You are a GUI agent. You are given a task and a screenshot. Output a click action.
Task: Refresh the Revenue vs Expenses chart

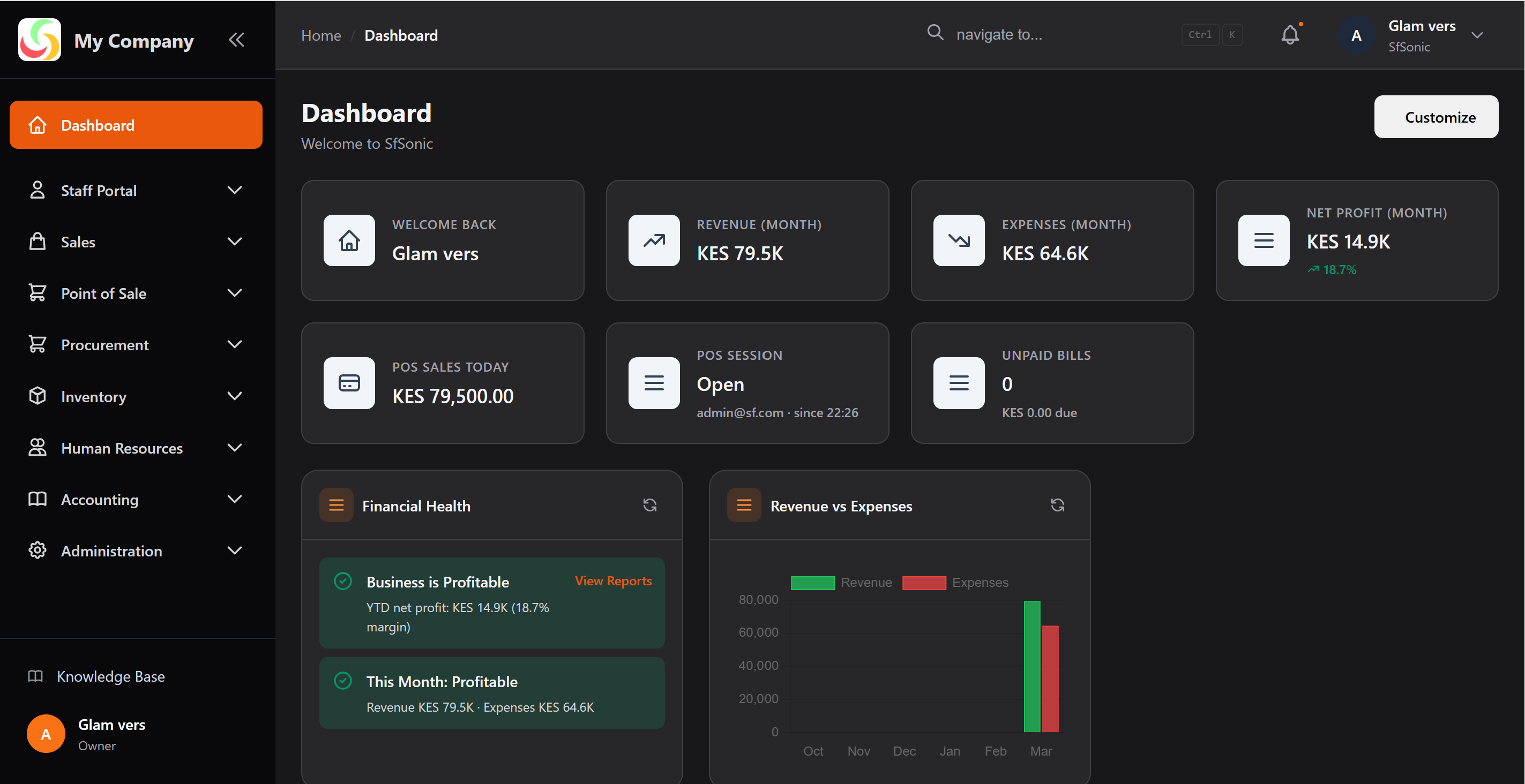1057,504
